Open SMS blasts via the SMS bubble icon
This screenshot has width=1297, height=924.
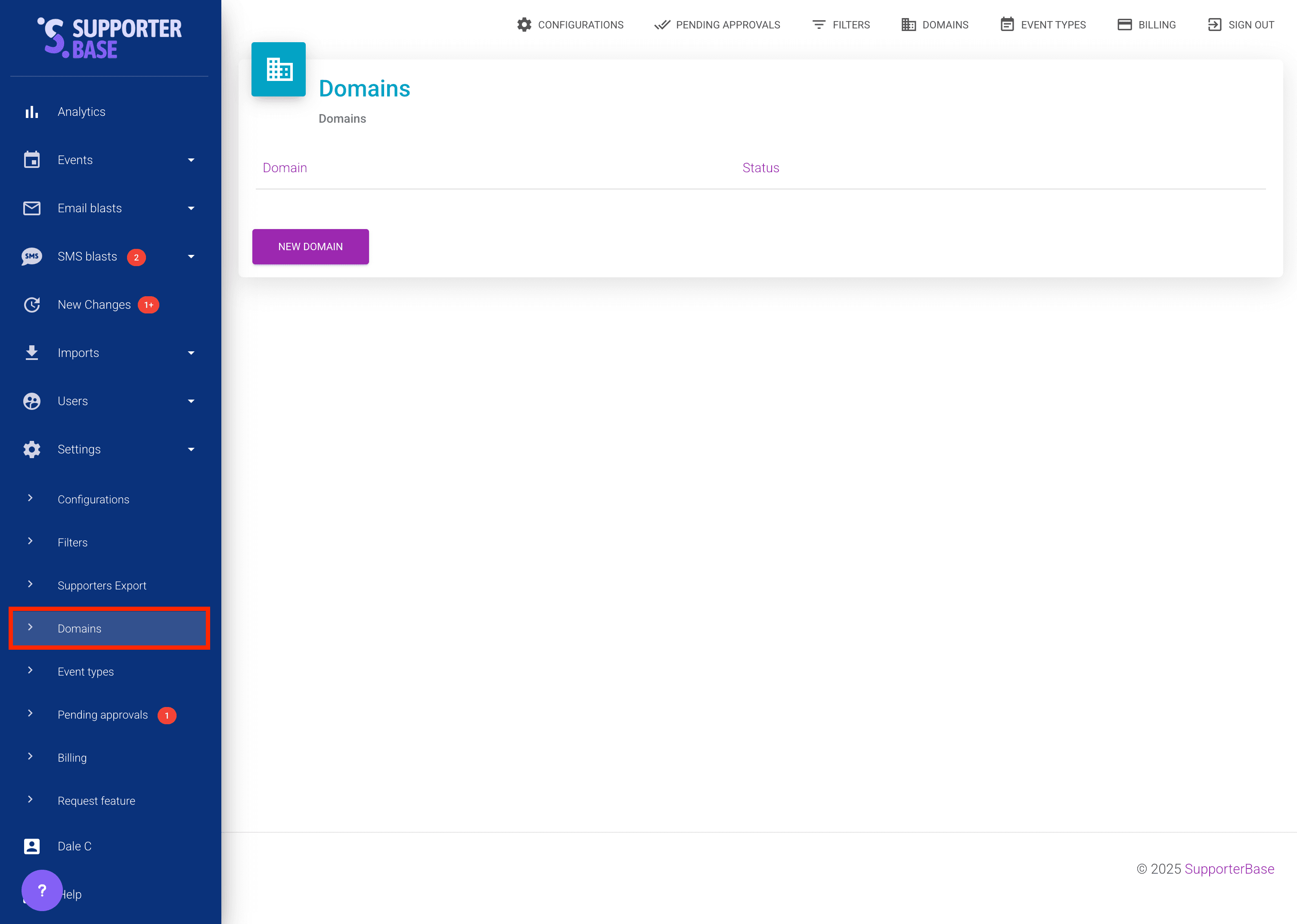coord(32,257)
